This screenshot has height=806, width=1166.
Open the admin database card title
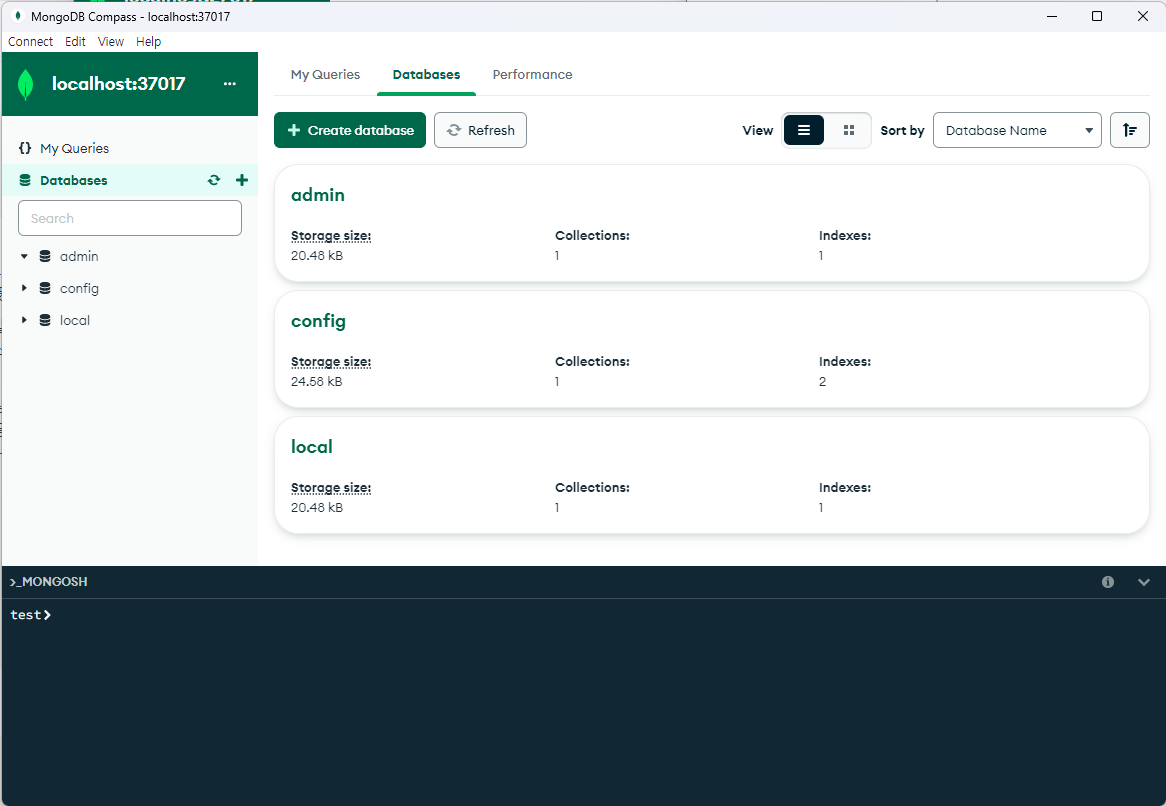318,195
